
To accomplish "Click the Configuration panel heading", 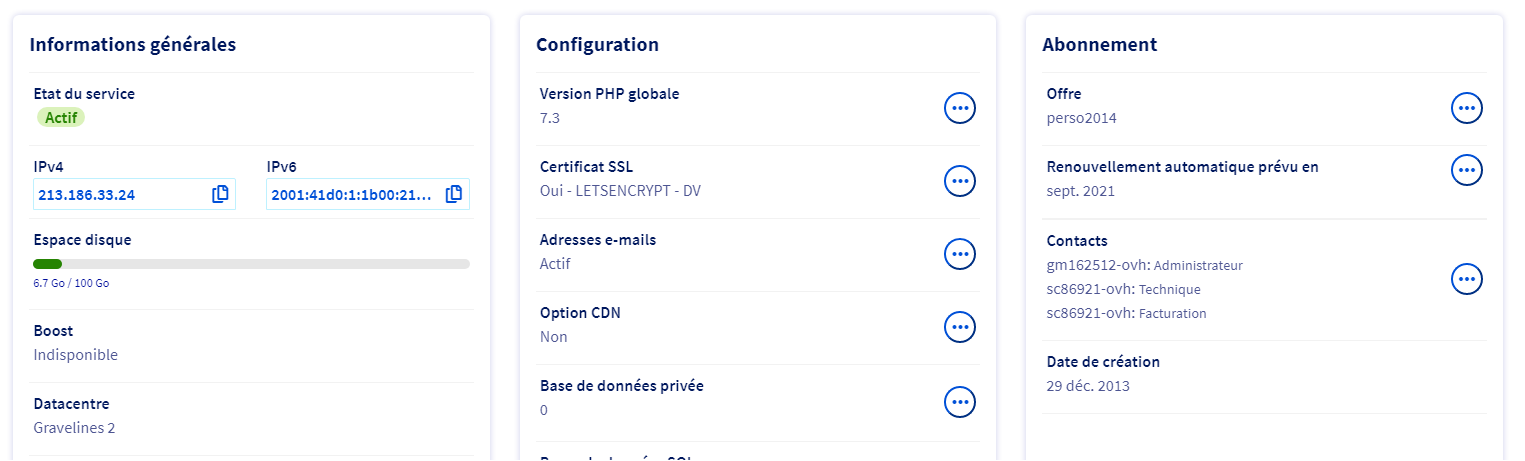I will [597, 44].
